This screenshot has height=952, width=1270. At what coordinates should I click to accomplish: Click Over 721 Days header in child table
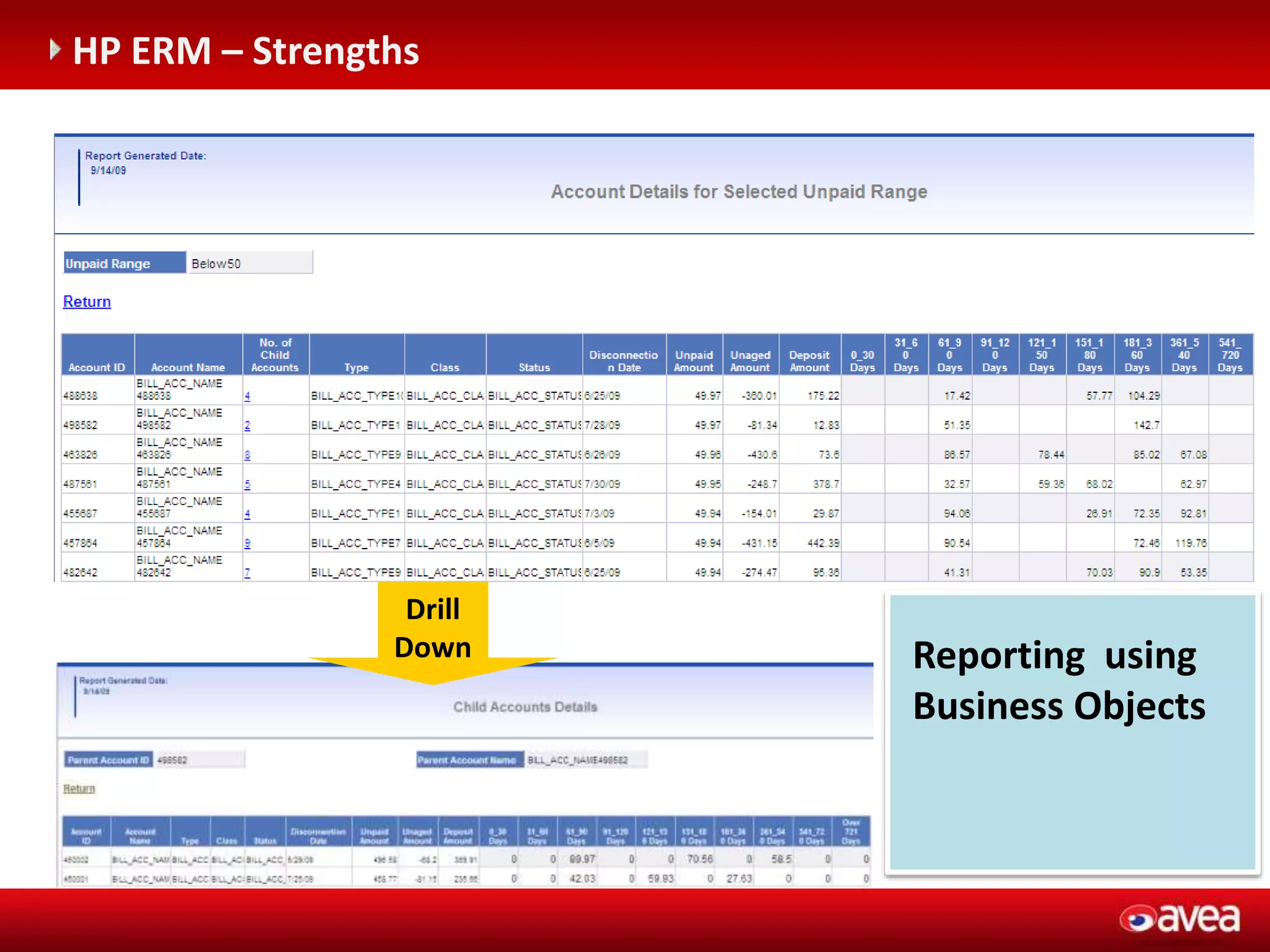click(x=851, y=832)
